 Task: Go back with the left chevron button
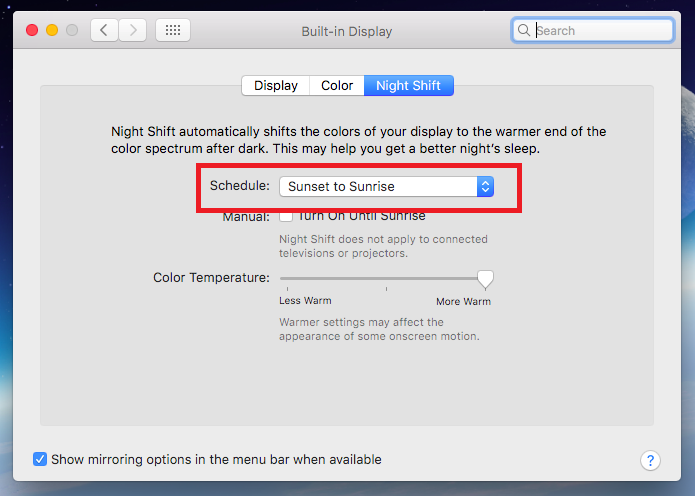(x=104, y=30)
